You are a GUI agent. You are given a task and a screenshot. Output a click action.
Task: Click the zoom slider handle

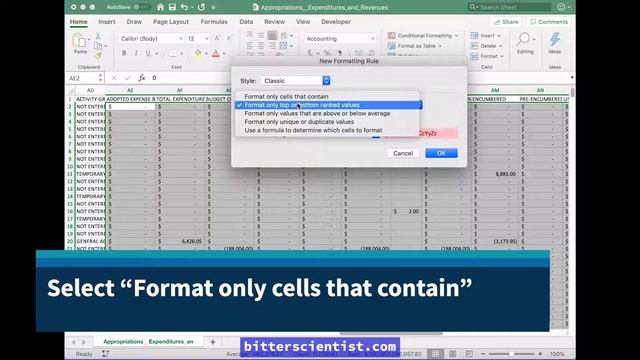(511, 354)
